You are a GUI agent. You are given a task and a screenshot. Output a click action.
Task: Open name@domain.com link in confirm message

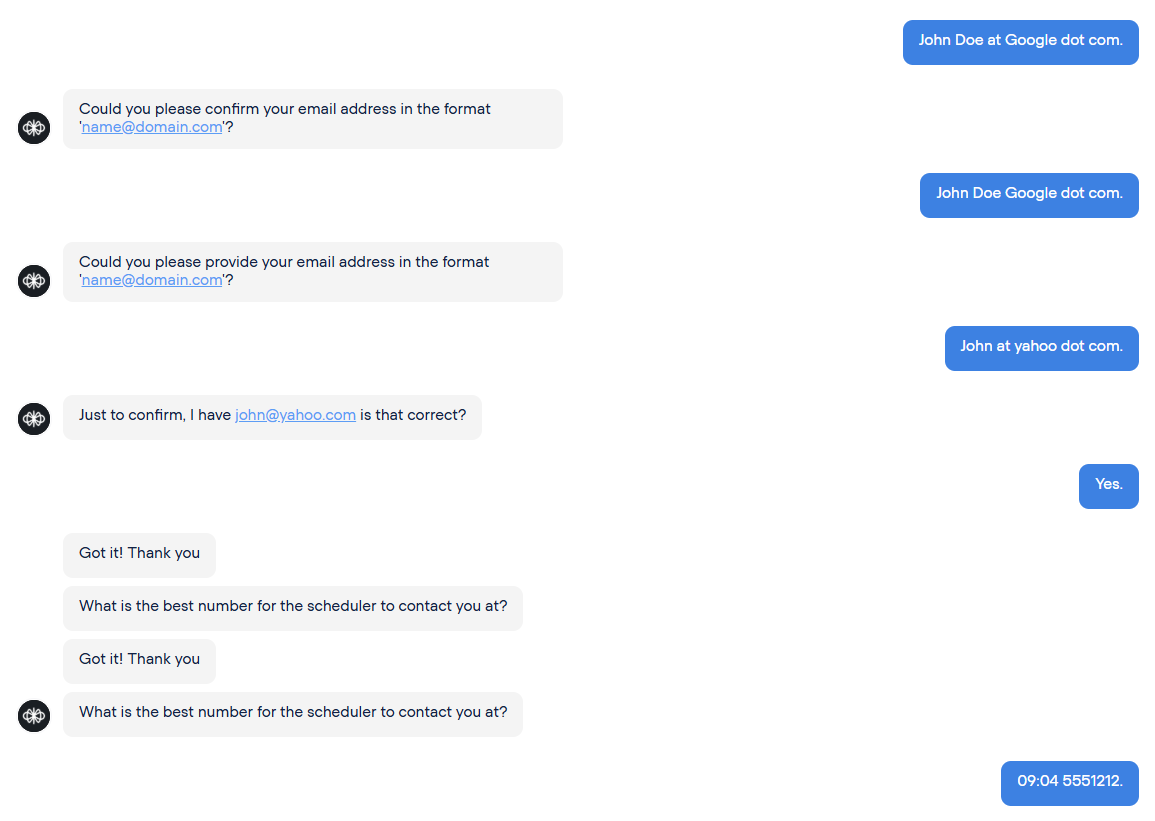[152, 127]
